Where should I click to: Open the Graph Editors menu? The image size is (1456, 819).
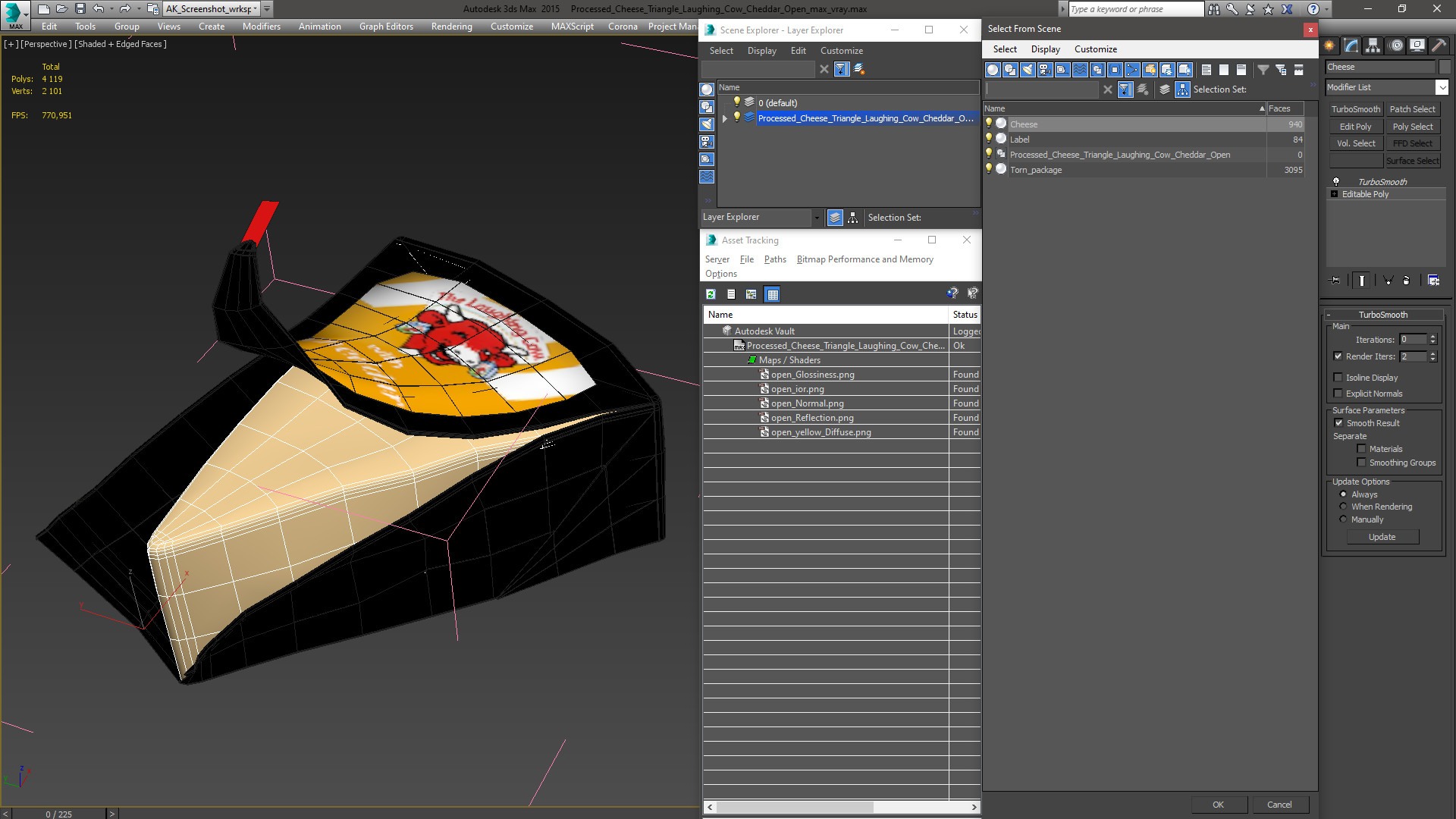386,27
